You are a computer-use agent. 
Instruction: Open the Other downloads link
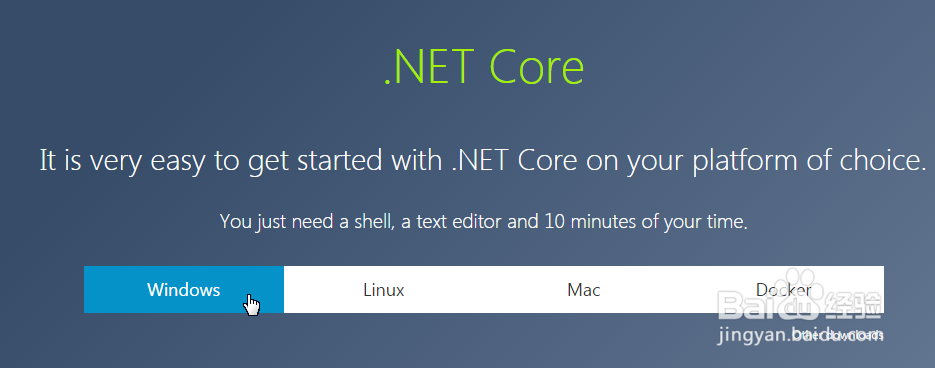coord(838,336)
